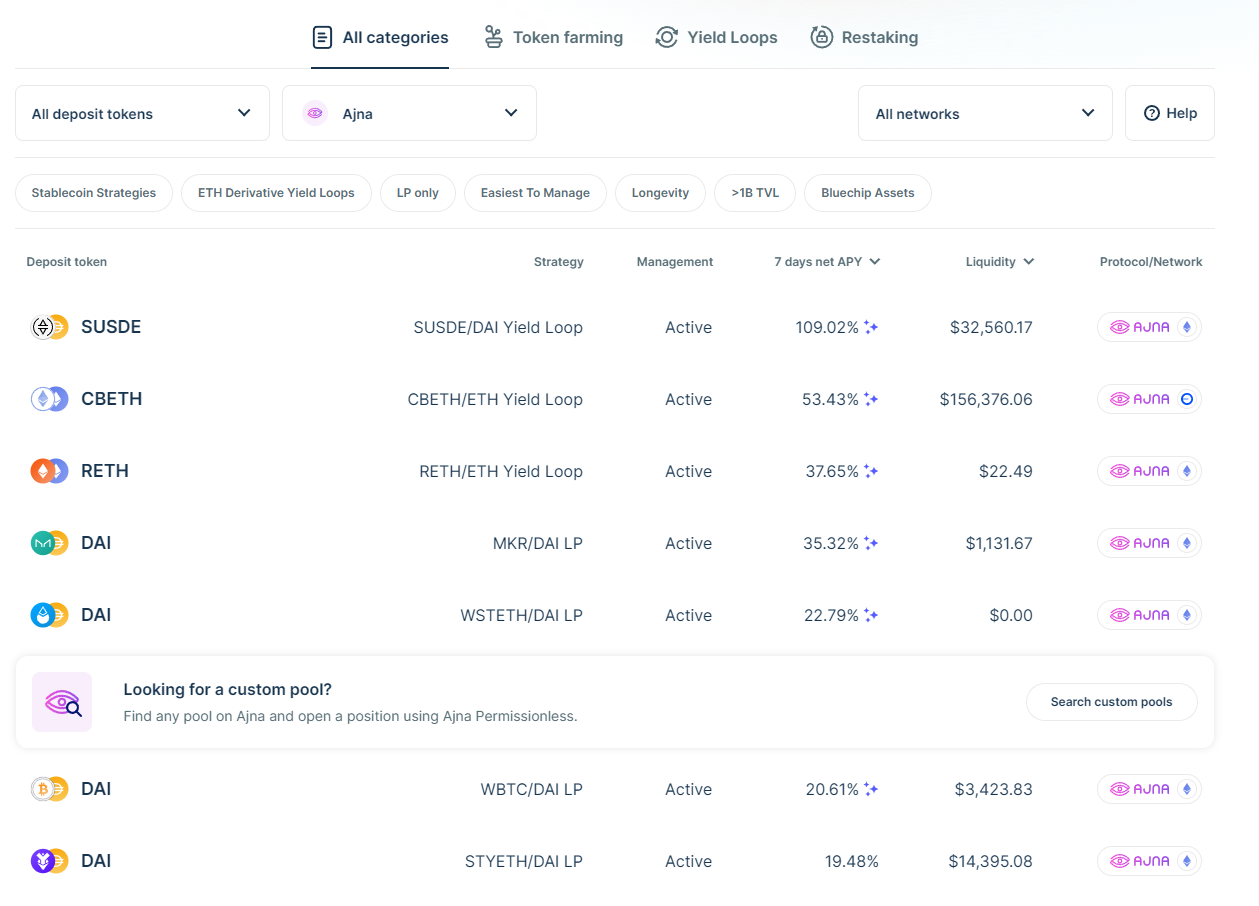1259x906 pixels.
Task: Click the Ajna badge in RETH row
Action: coord(1149,471)
